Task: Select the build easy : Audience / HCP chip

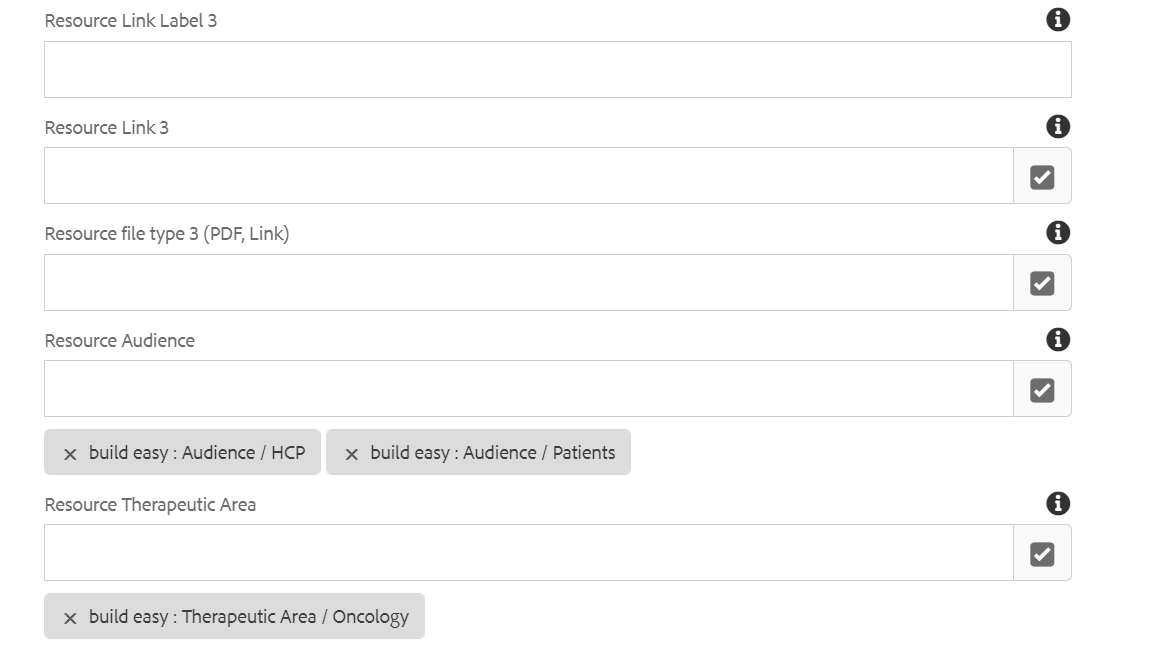Action: [x=182, y=452]
